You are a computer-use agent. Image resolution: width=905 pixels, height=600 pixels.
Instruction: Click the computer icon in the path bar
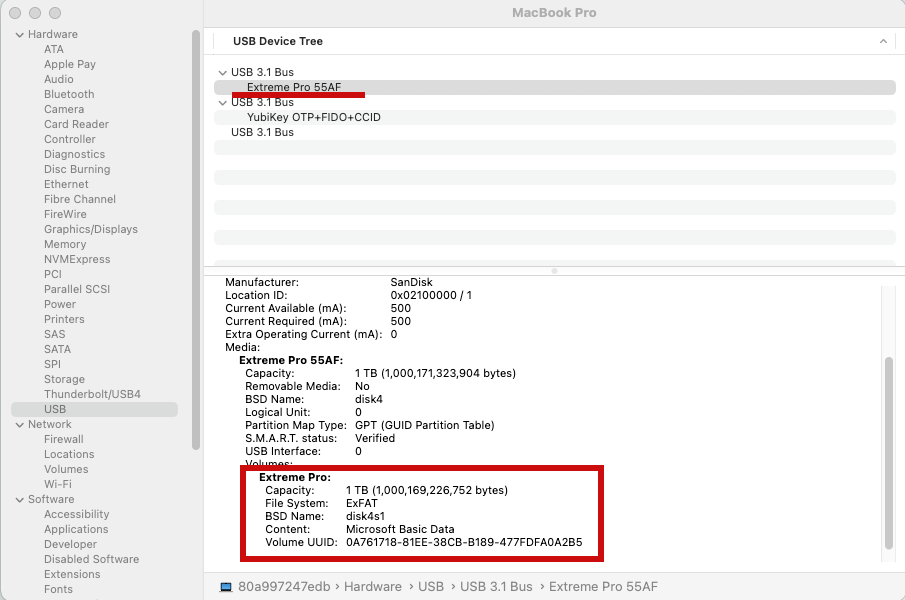[x=226, y=587]
